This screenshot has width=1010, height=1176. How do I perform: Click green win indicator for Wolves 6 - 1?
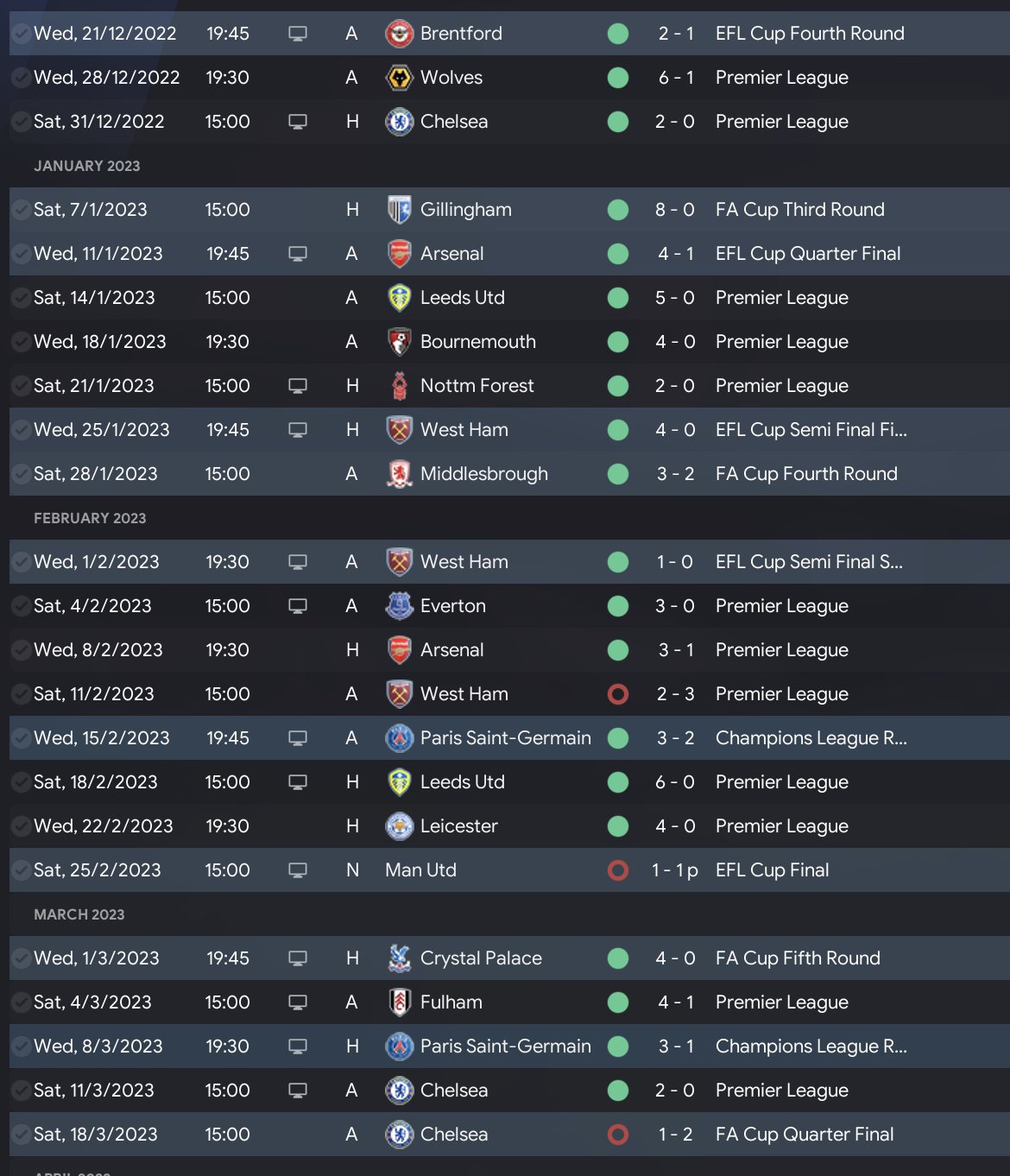tap(618, 78)
